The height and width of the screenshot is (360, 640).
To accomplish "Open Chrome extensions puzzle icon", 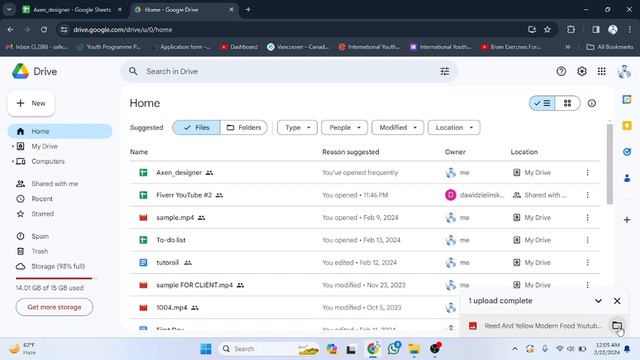I will point(571,29).
